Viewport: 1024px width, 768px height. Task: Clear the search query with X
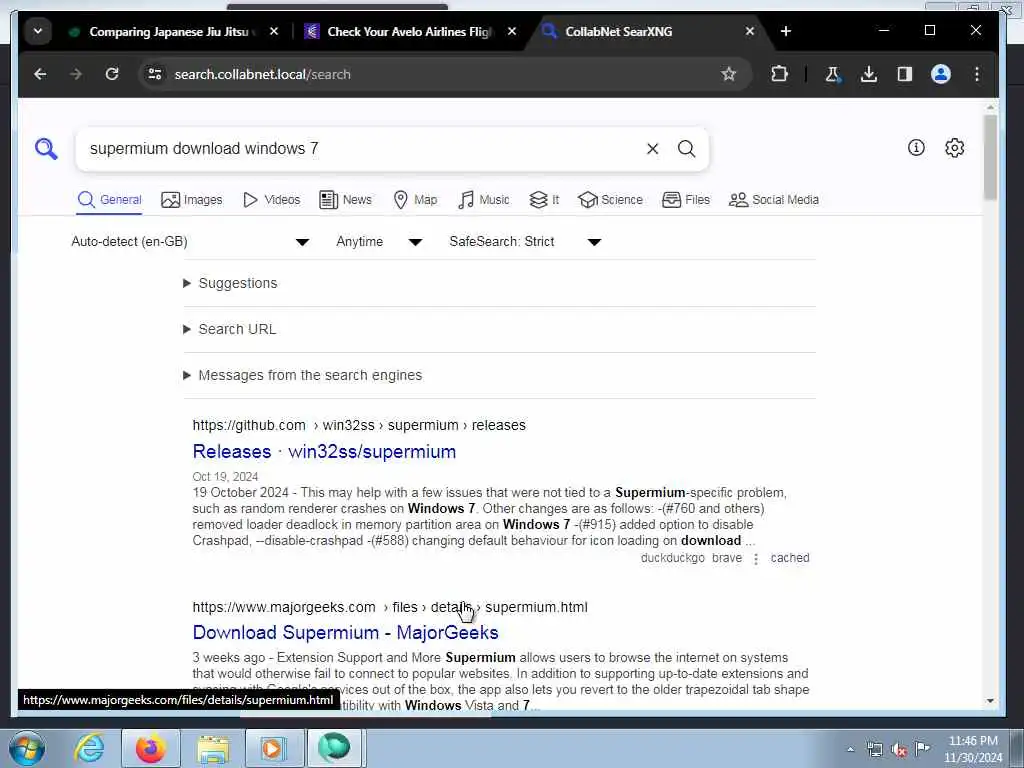pyautogui.click(x=652, y=149)
